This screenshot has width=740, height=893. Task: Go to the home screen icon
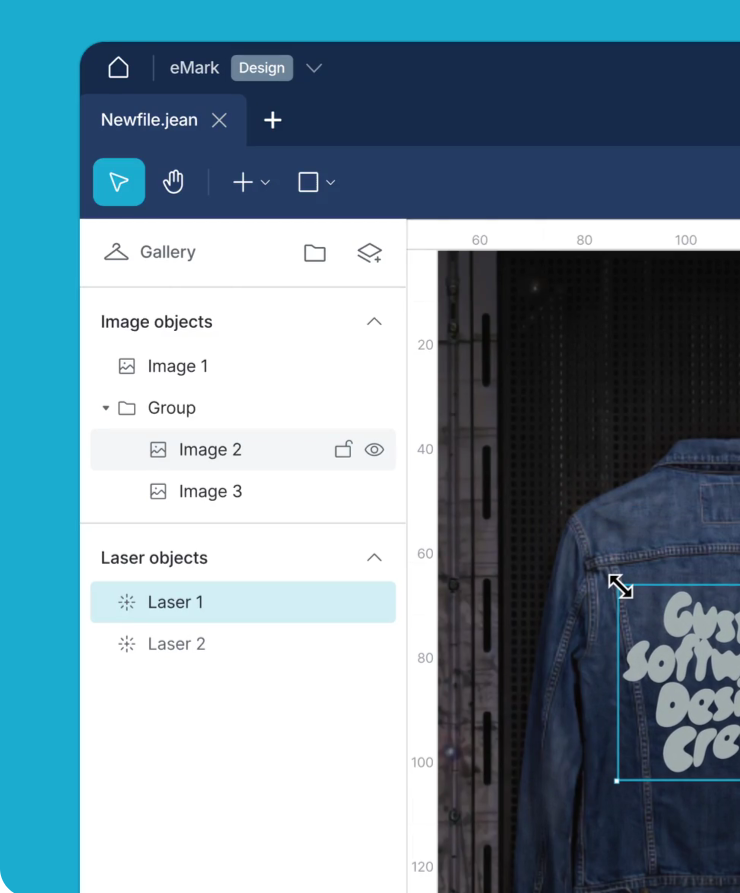(x=118, y=68)
